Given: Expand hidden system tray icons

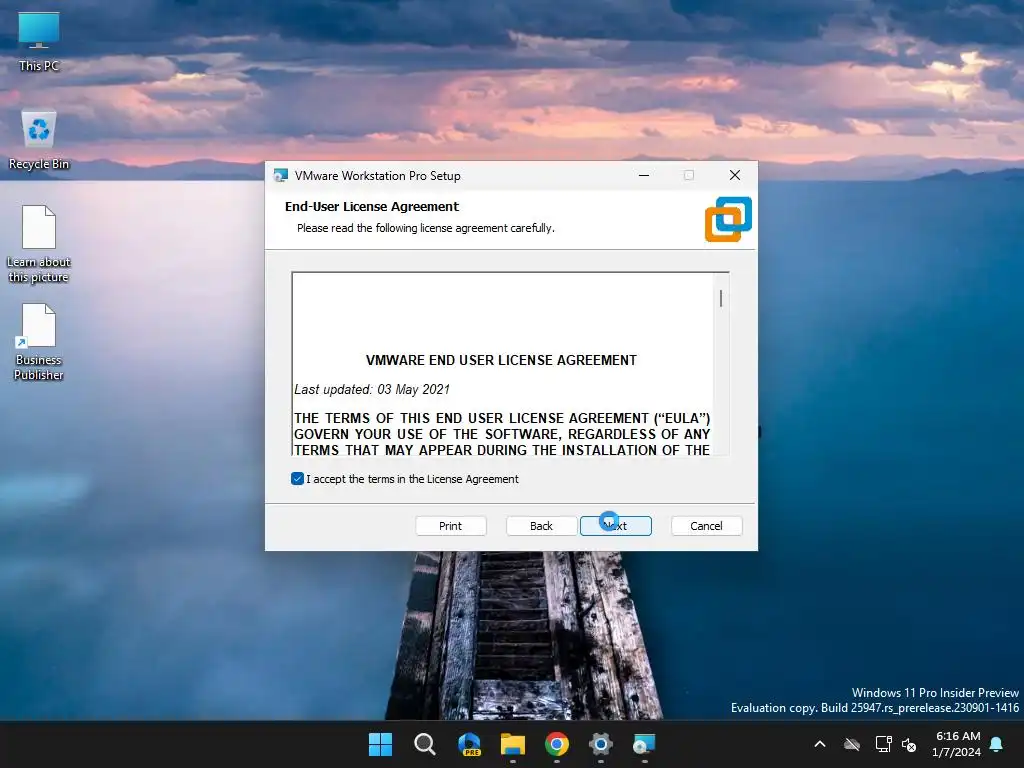Looking at the screenshot, I should coord(820,744).
